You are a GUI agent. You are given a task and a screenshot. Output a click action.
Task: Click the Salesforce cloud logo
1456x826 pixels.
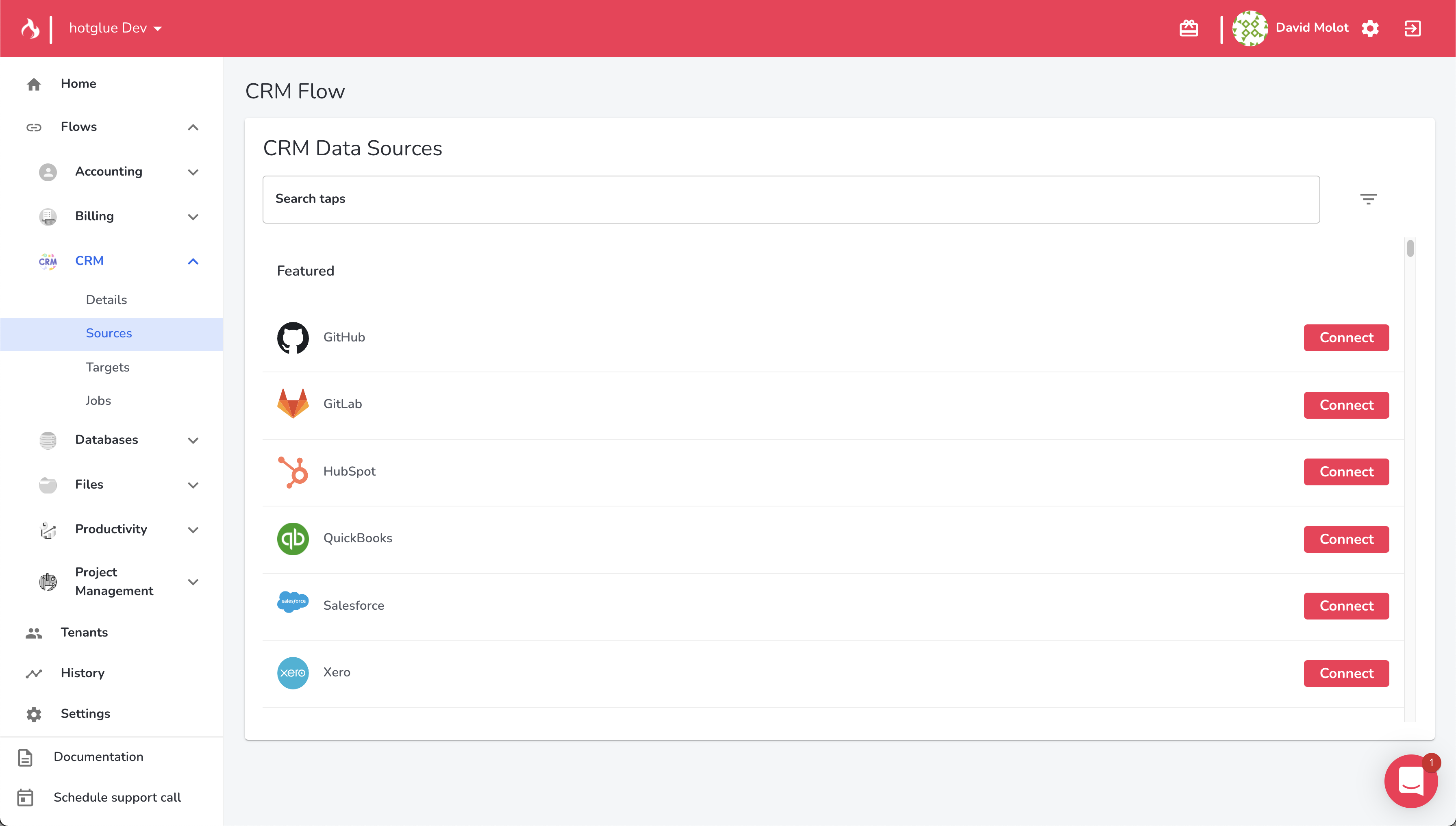click(293, 602)
